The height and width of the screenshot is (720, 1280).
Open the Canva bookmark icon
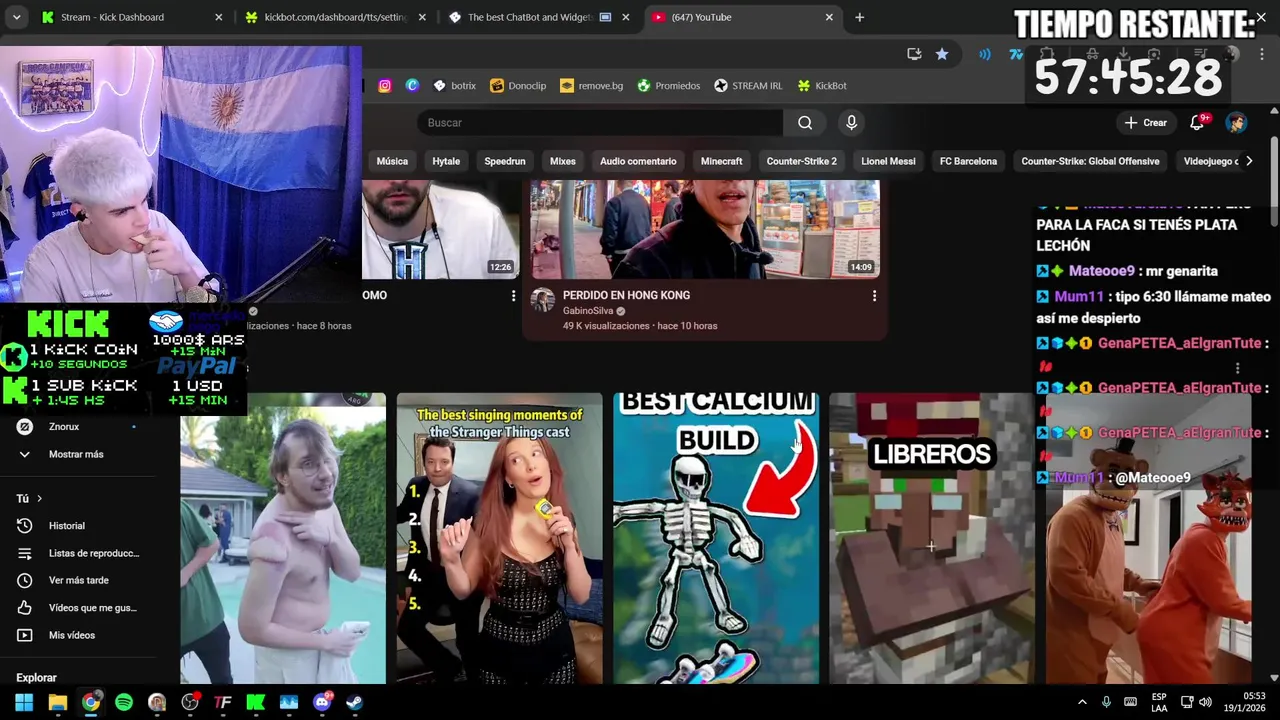[412, 86]
